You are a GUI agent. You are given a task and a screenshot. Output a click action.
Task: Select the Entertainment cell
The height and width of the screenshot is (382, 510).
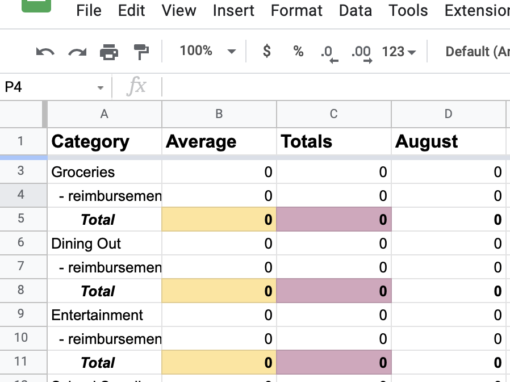click(x=104, y=315)
